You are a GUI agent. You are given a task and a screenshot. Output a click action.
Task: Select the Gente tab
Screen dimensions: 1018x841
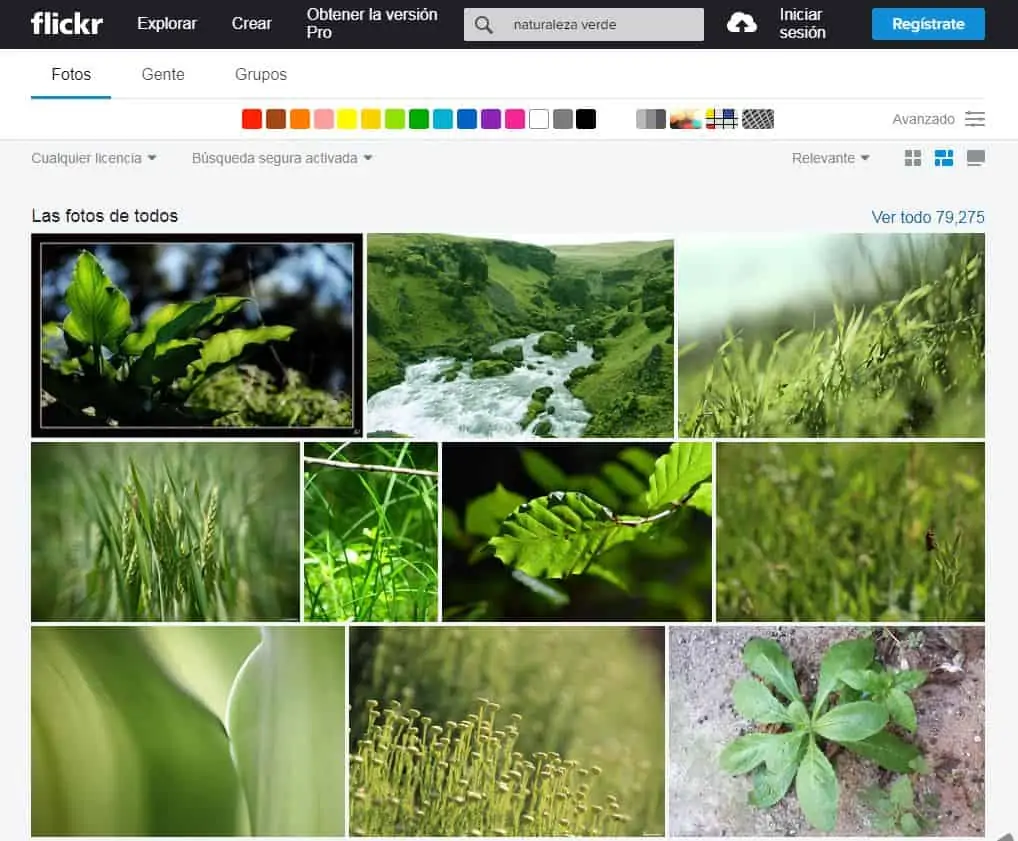[163, 75]
